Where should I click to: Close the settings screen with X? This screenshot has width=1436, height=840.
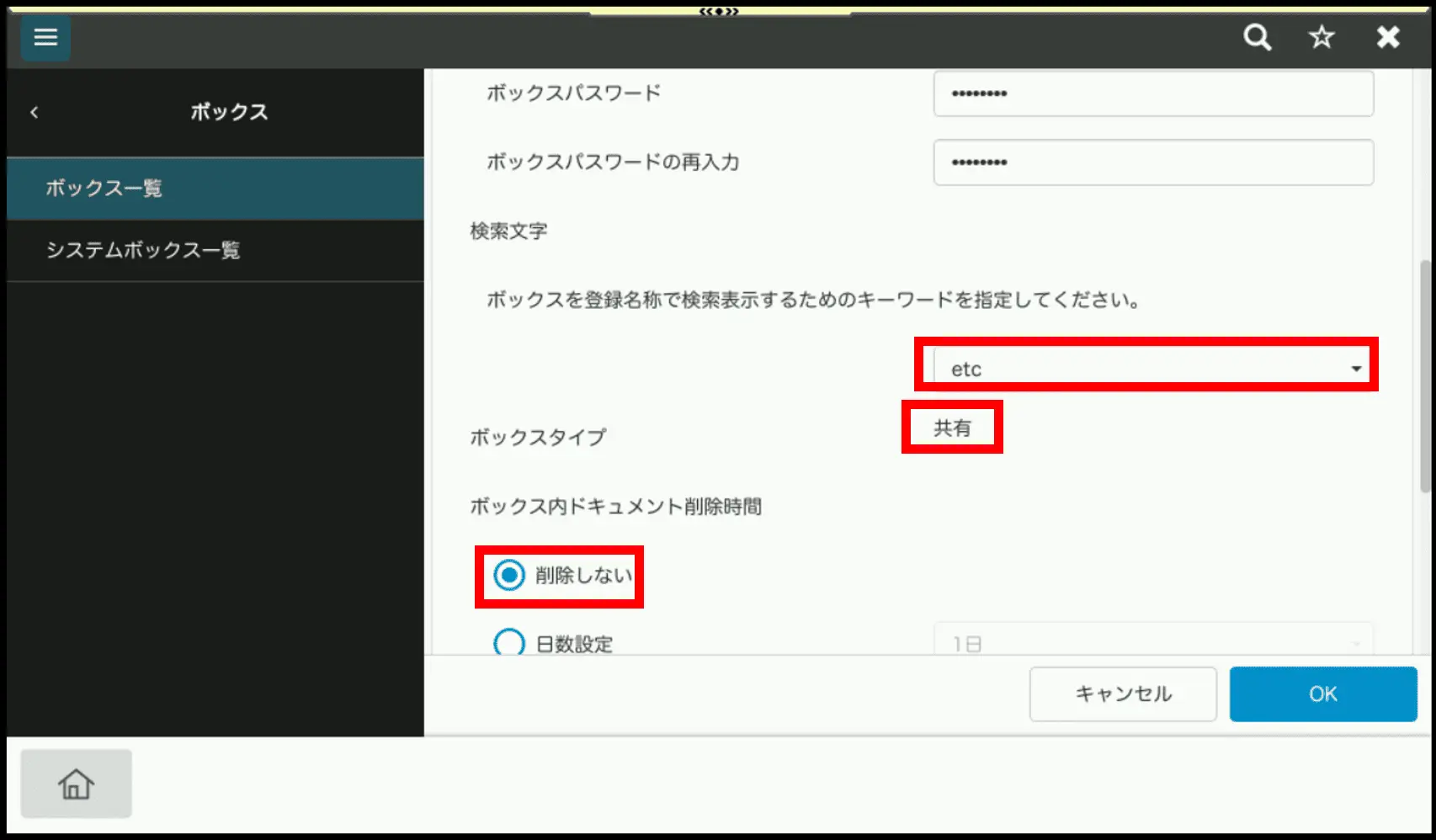[1387, 37]
